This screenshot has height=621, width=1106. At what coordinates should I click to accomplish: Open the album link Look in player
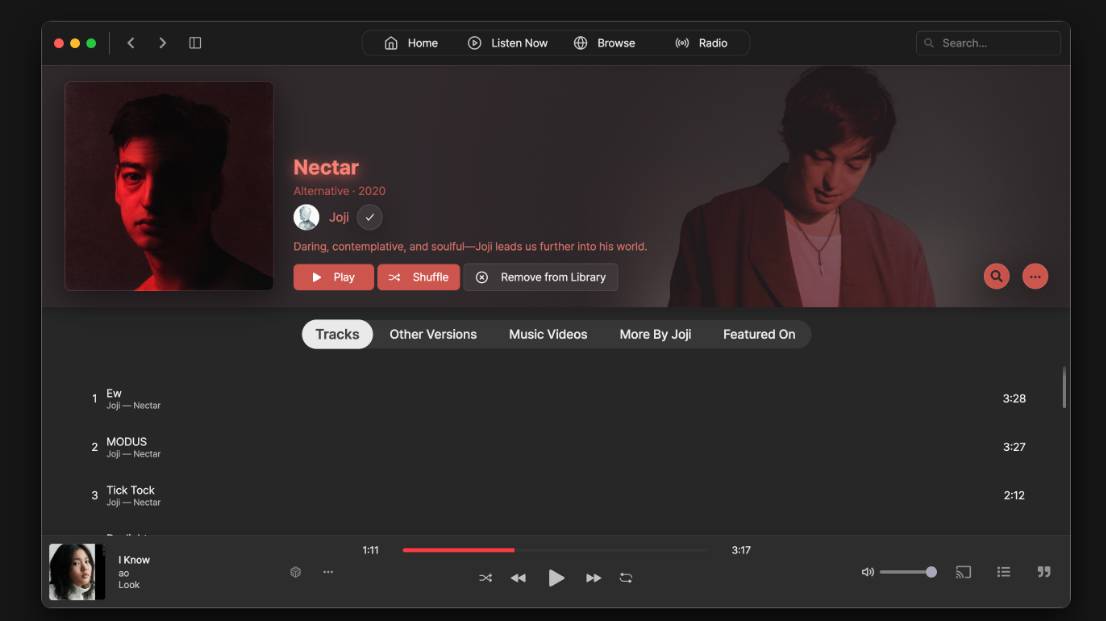pyautogui.click(x=128, y=585)
